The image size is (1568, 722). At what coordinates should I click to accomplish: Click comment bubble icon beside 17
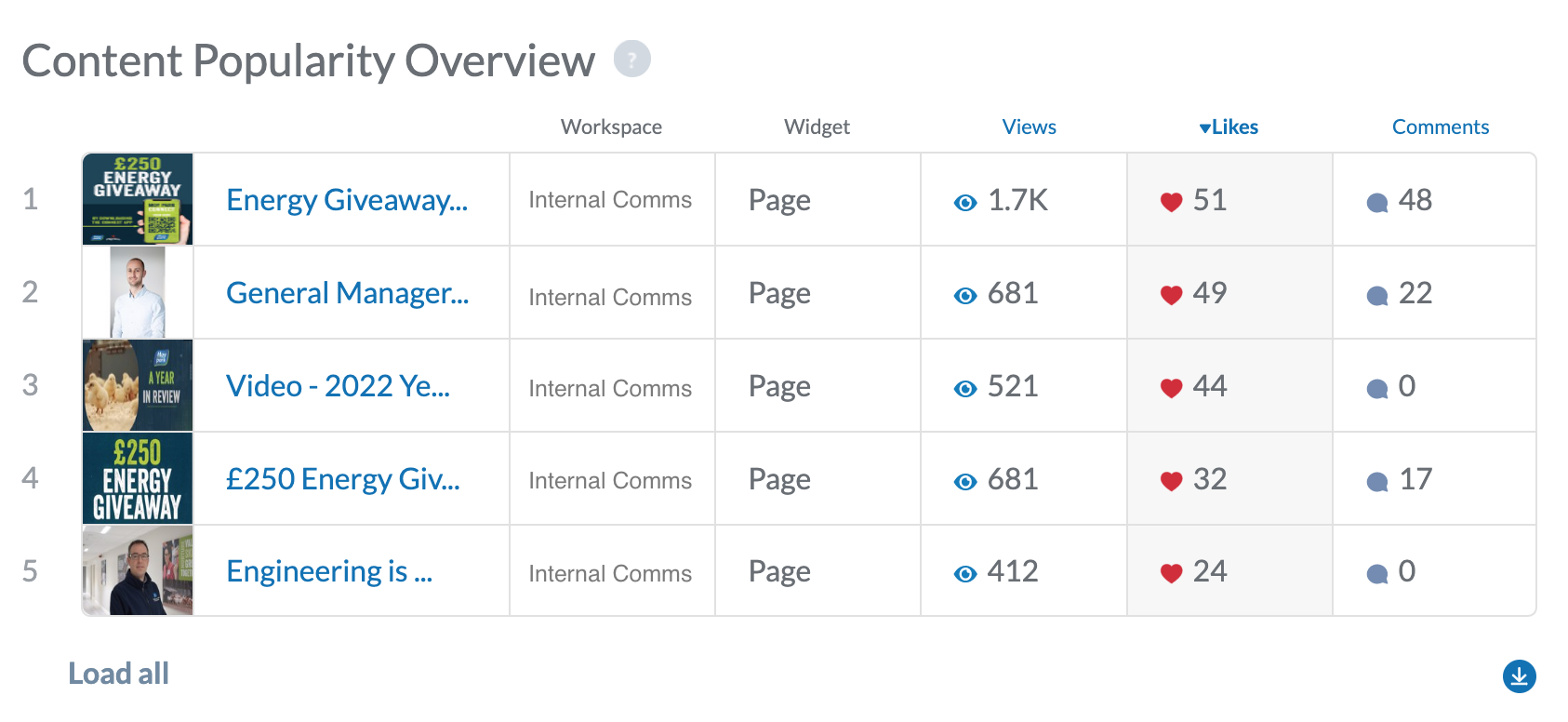coord(1377,482)
